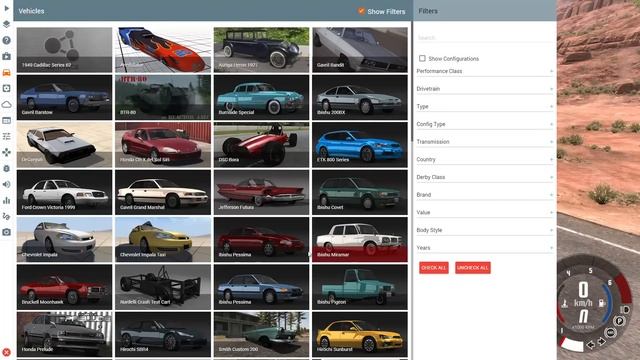Open the mods briefcase icon
The height and width of the screenshot is (360, 640).
tap(7, 56)
